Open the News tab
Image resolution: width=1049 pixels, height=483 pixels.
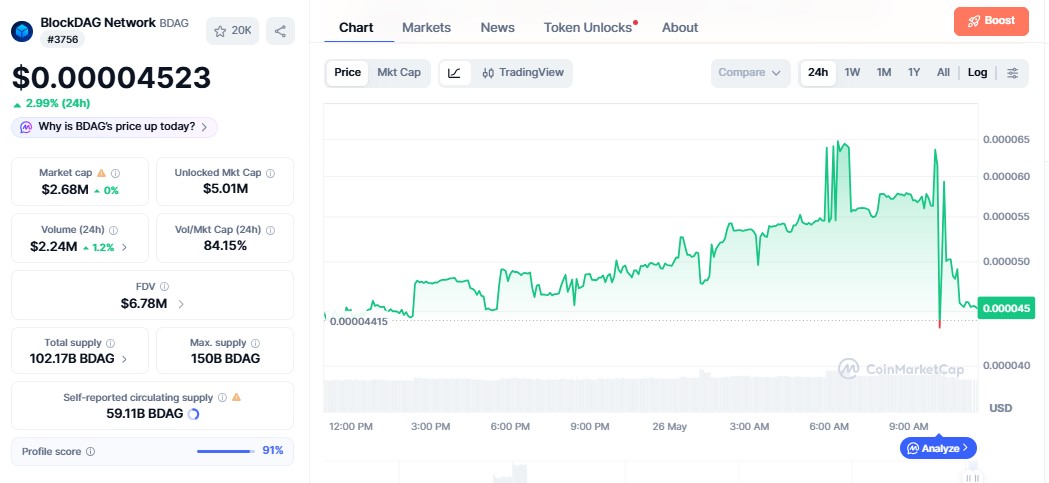498,27
